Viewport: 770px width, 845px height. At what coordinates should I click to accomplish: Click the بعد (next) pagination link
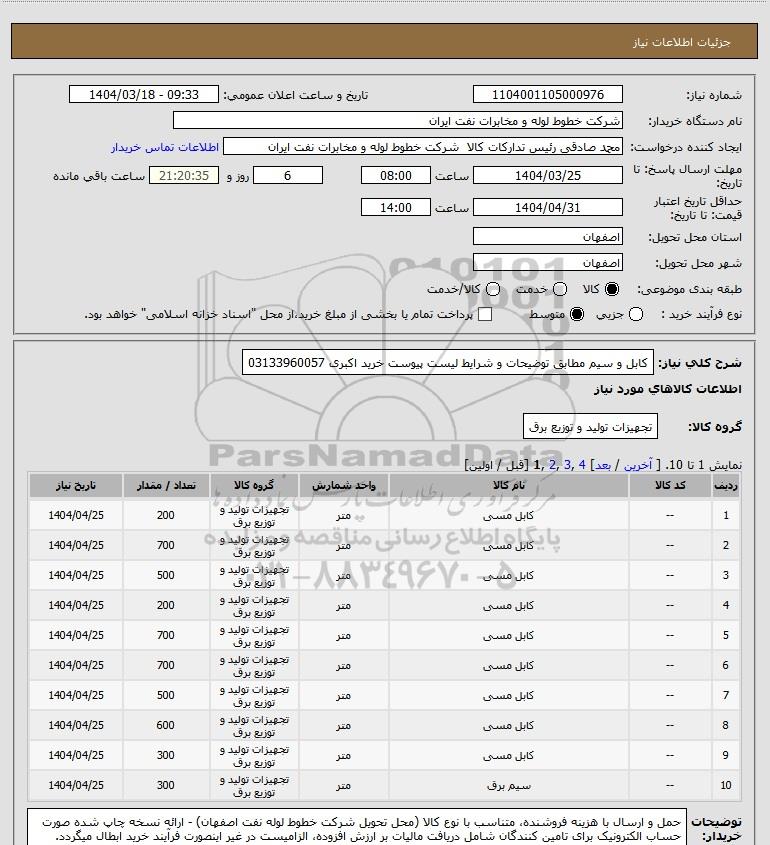602,465
